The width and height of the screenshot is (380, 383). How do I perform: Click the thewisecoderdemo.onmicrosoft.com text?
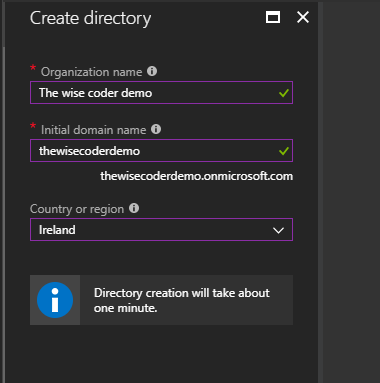tap(197, 176)
